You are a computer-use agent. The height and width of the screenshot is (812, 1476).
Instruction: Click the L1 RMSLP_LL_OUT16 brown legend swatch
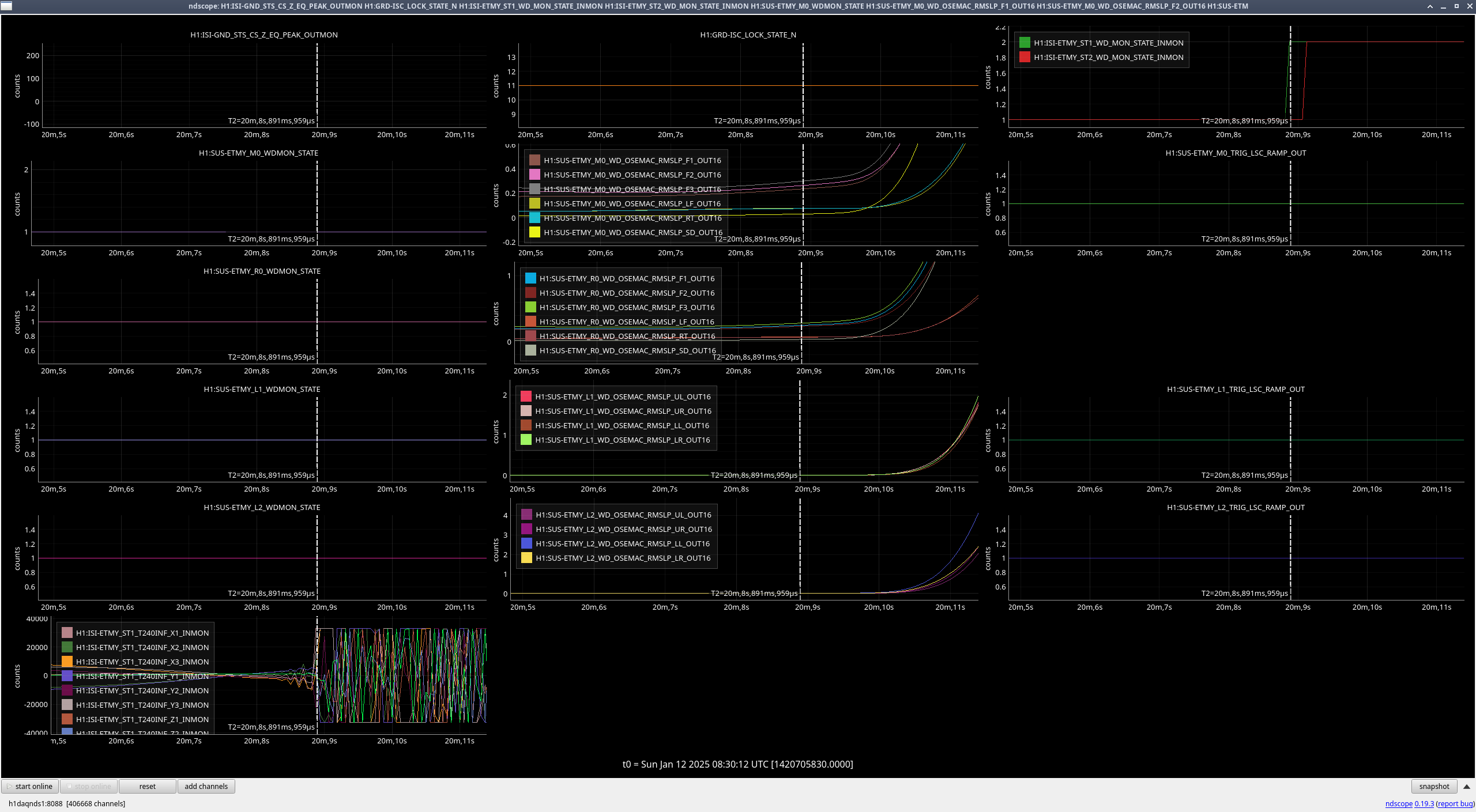[526, 425]
